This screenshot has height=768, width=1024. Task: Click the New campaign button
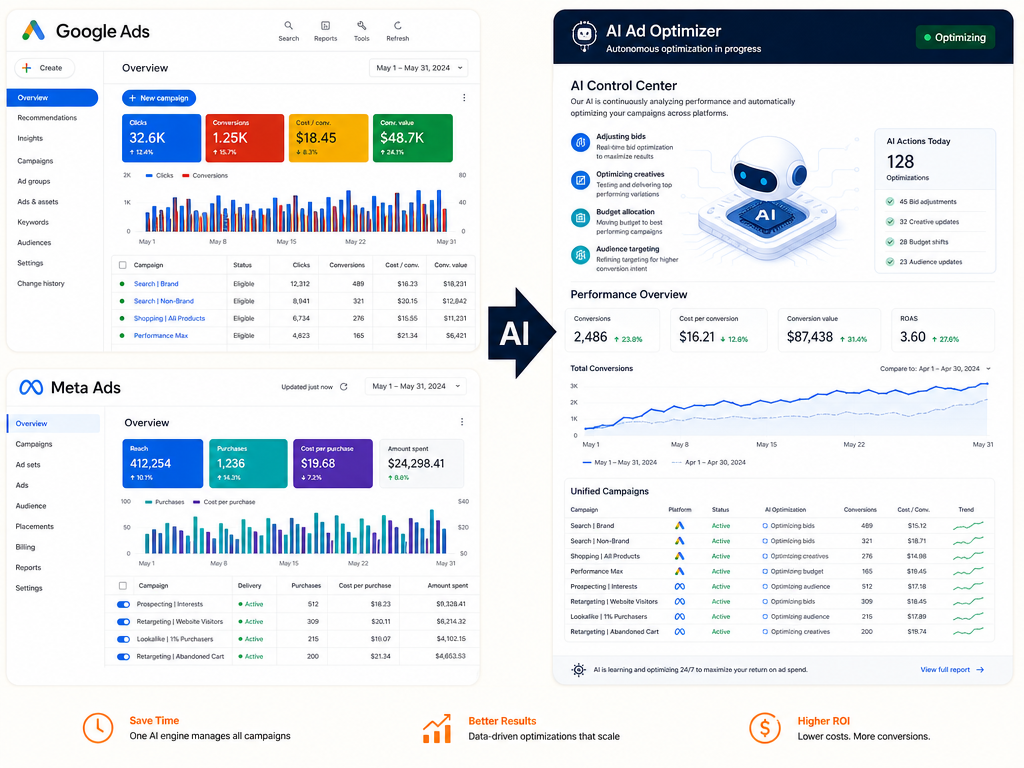(159, 98)
